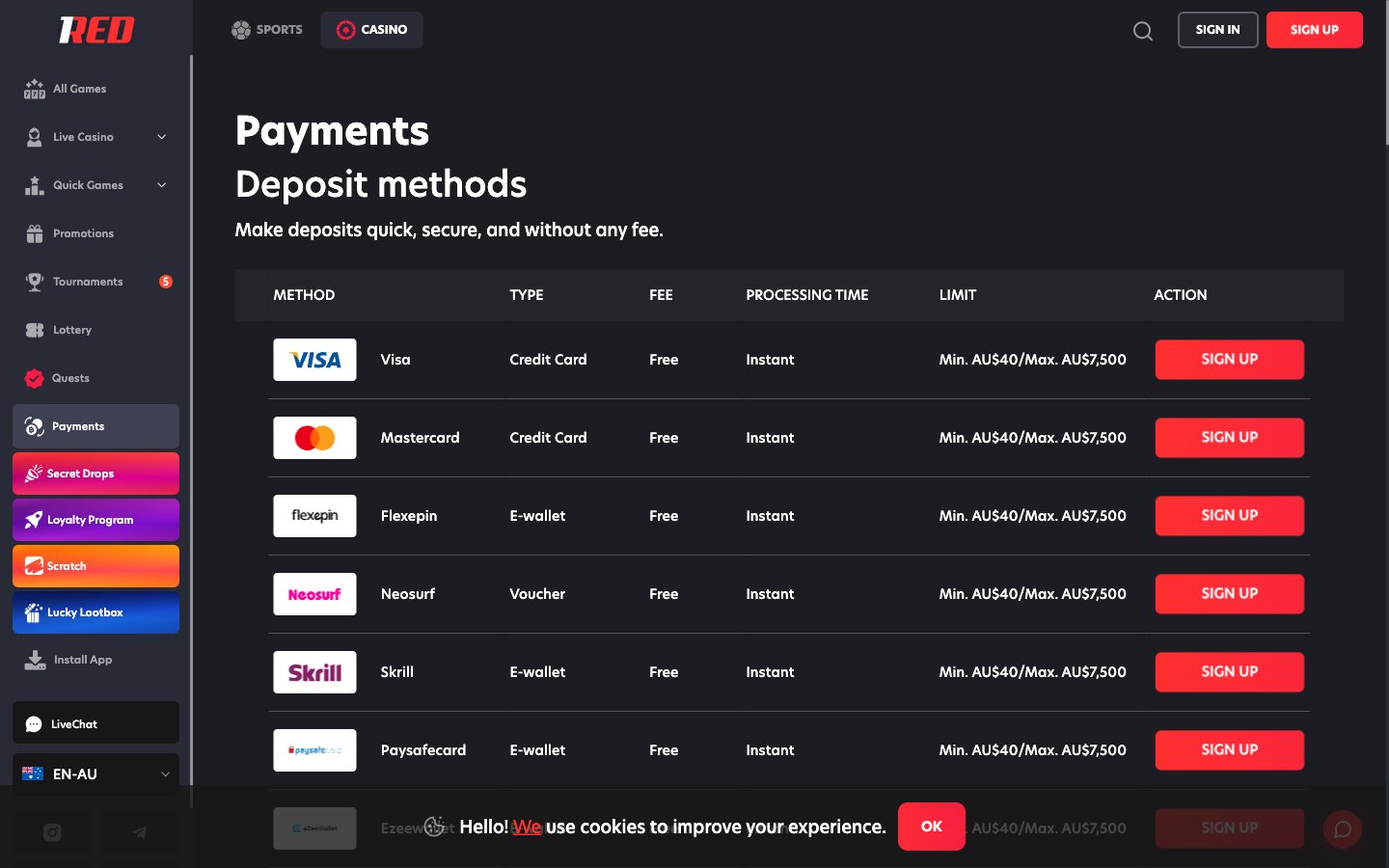Click the TYPE column header
This screenshot has width=1389, height=868.
pos(527,295)
